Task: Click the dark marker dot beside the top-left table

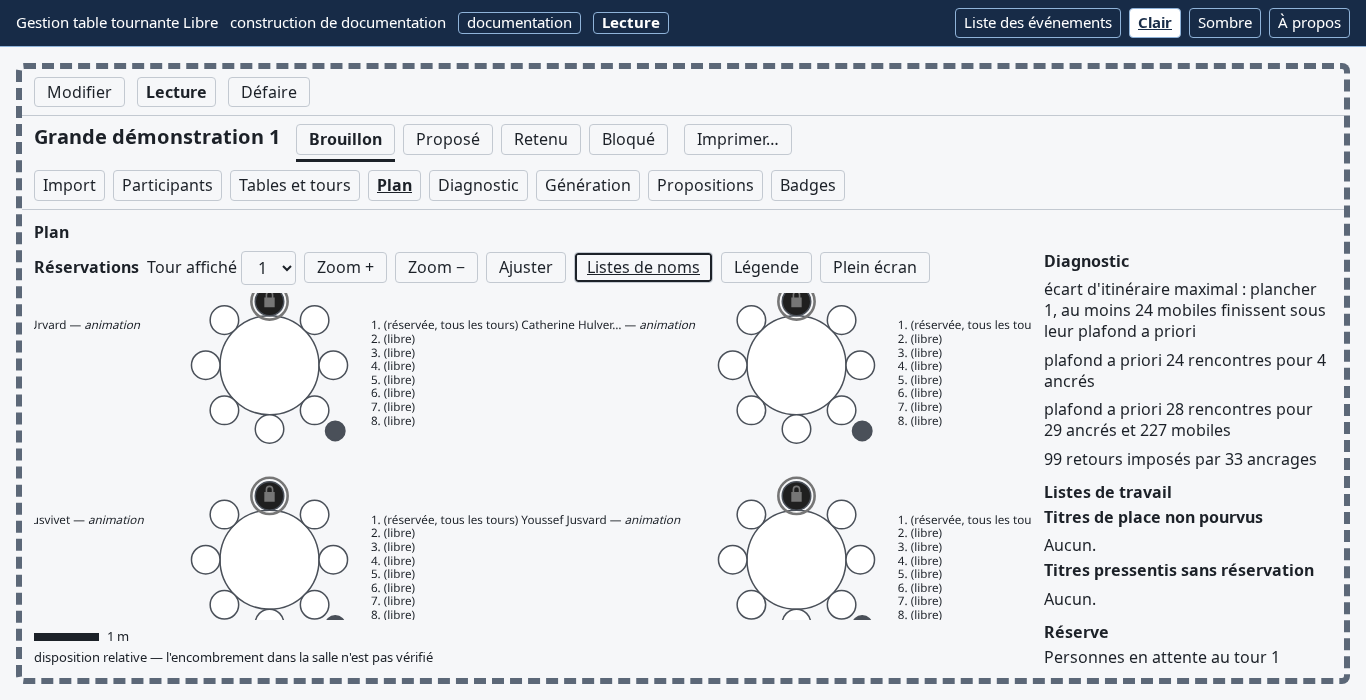Action: click(335, 431)
